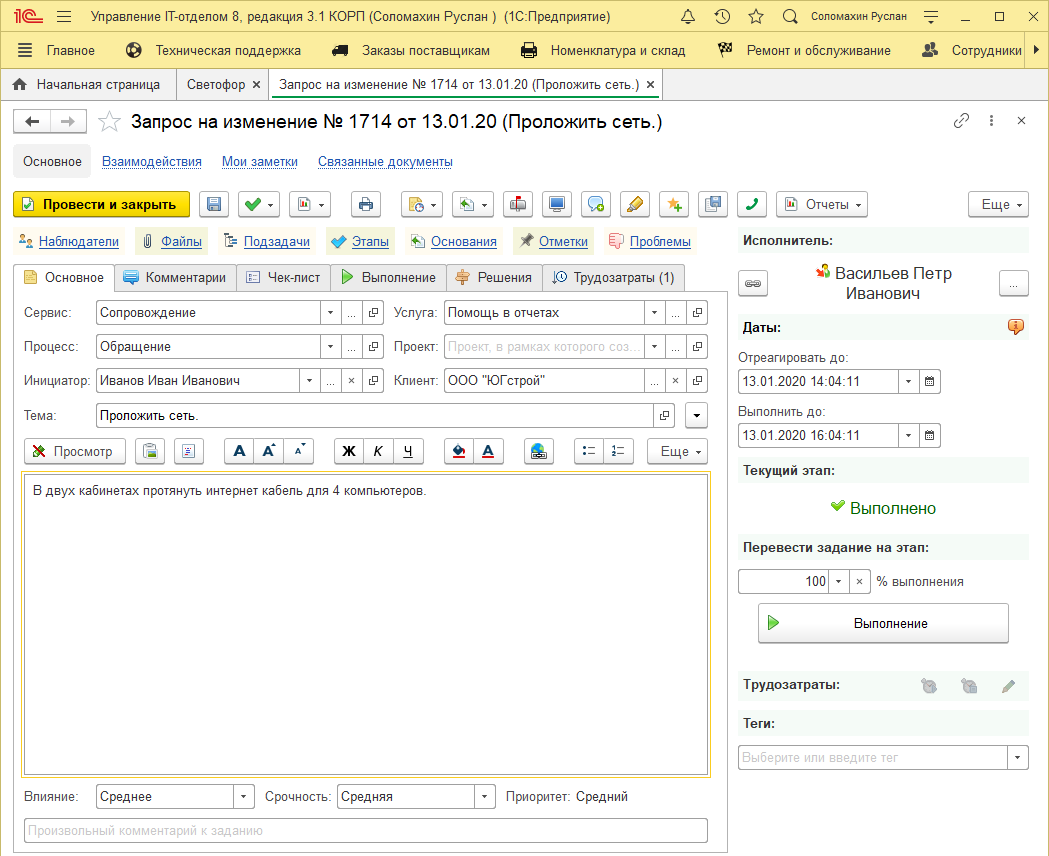The height and width of the screenshot is (856, 1049).
Task: Toggle bold (Ж) text formatting
Action: [x=349, y=451]
